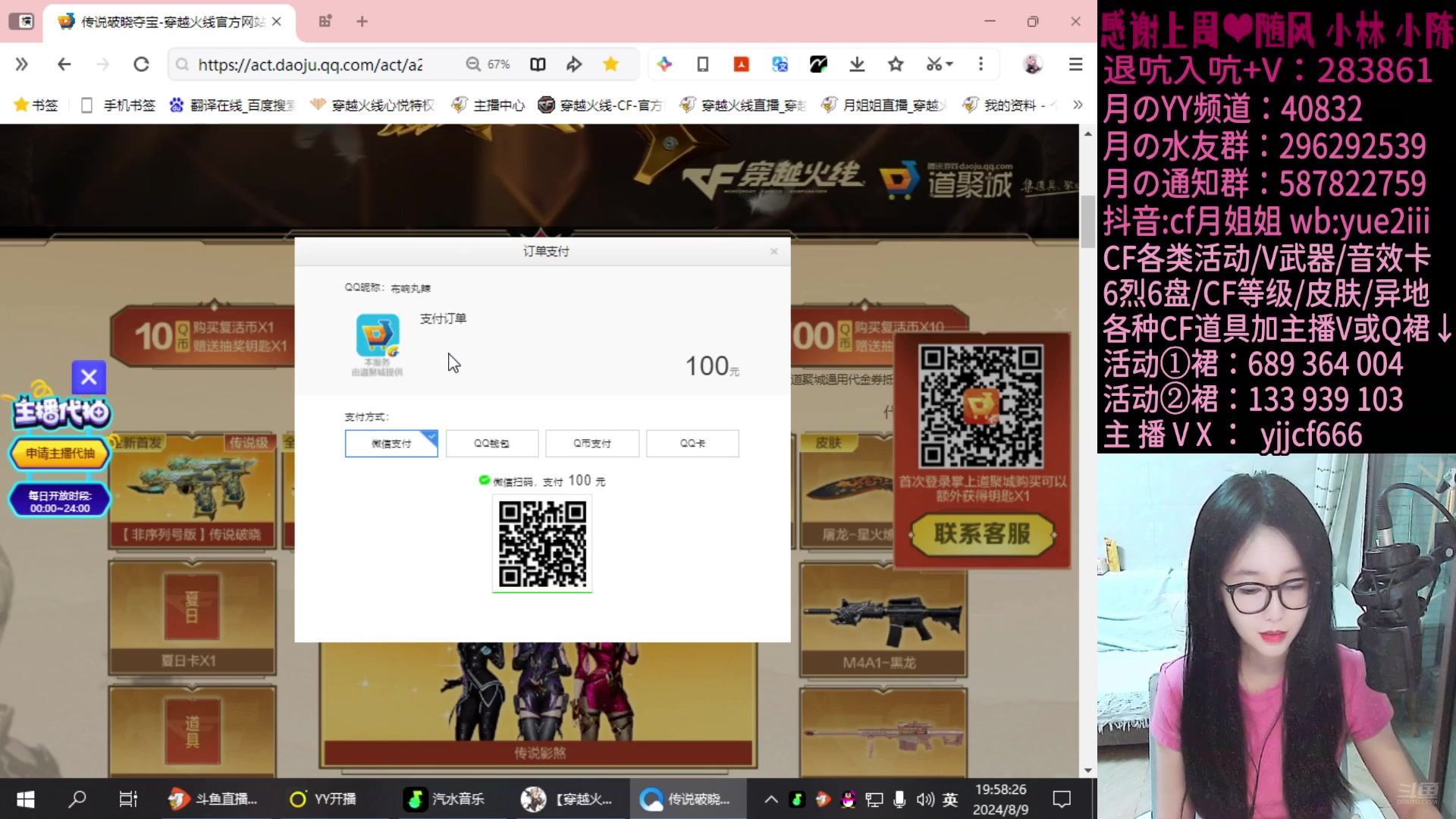Open the downloads arrow icon
The width and height of the screenshot is (1456, 819).
pos(857,64)
